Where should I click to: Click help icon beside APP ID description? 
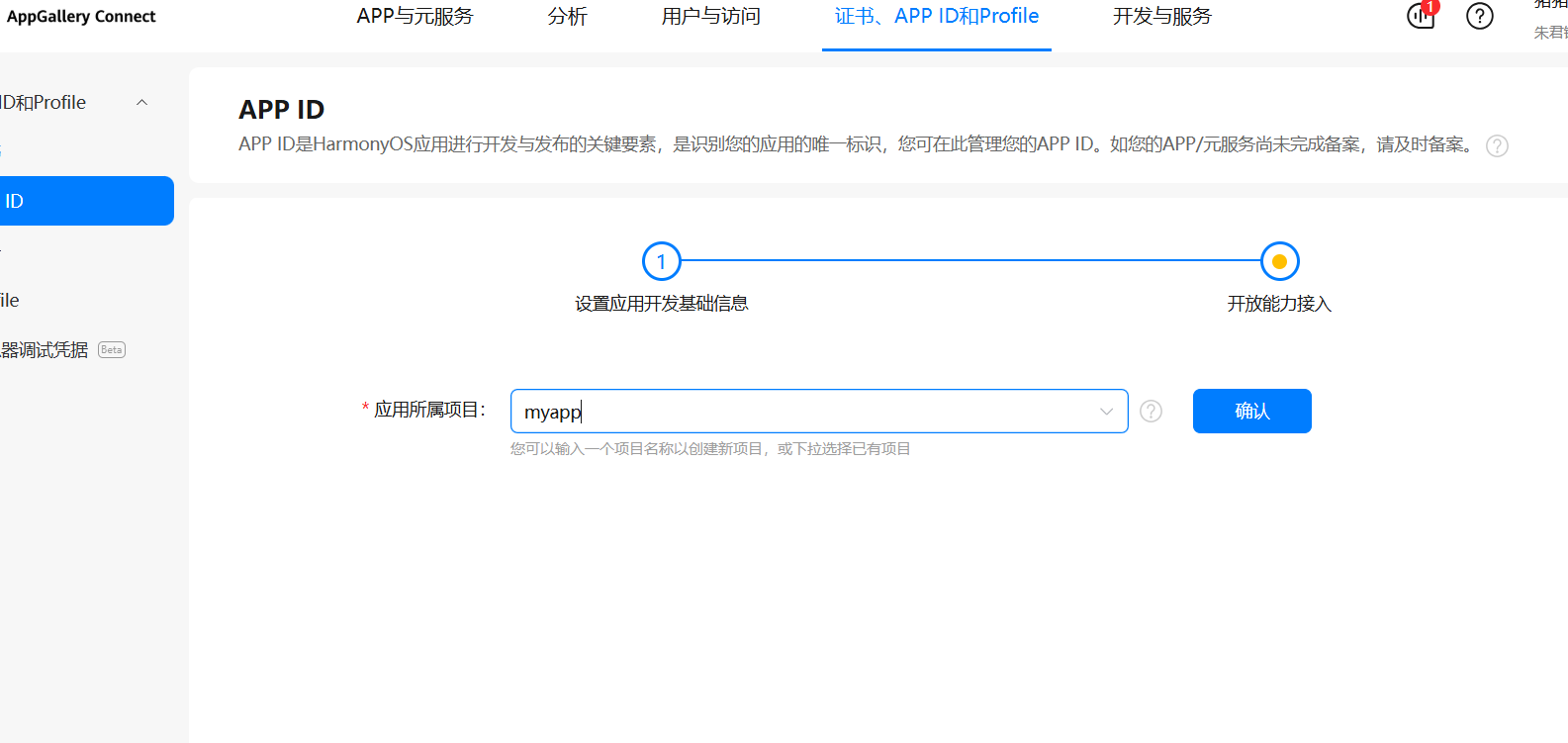click(x=1498, y=146)
